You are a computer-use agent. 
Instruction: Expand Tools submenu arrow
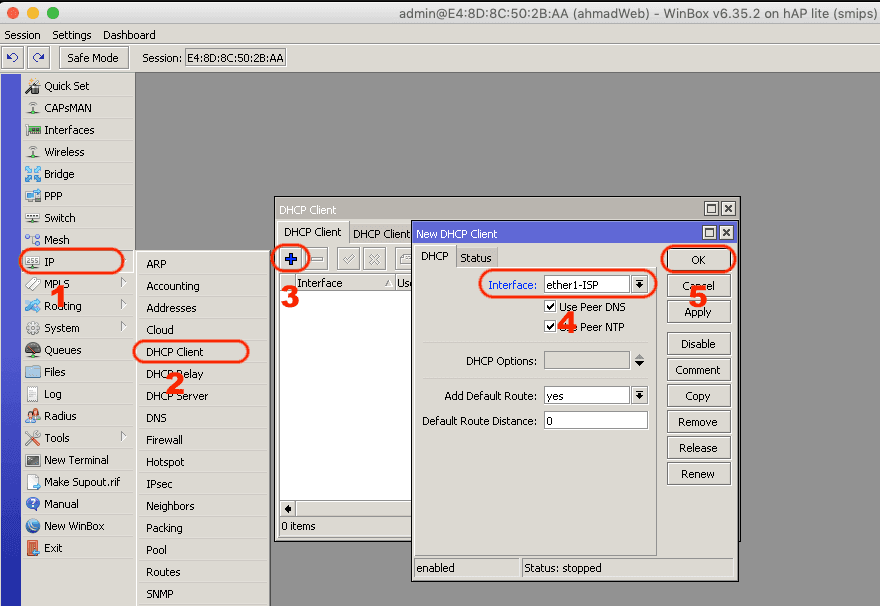click(x=123, y=437)
